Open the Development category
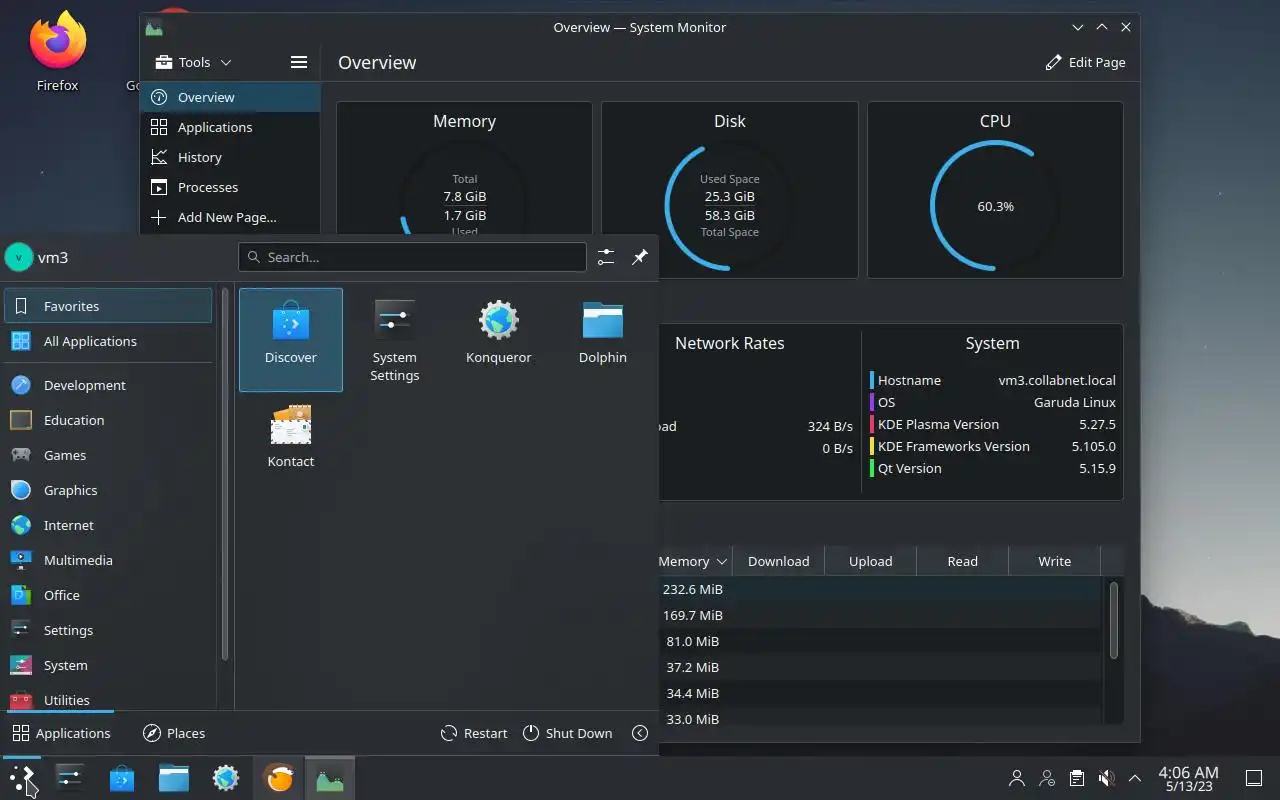Image resolution: width=1280 pixels, height=800 pixels. 109,385
